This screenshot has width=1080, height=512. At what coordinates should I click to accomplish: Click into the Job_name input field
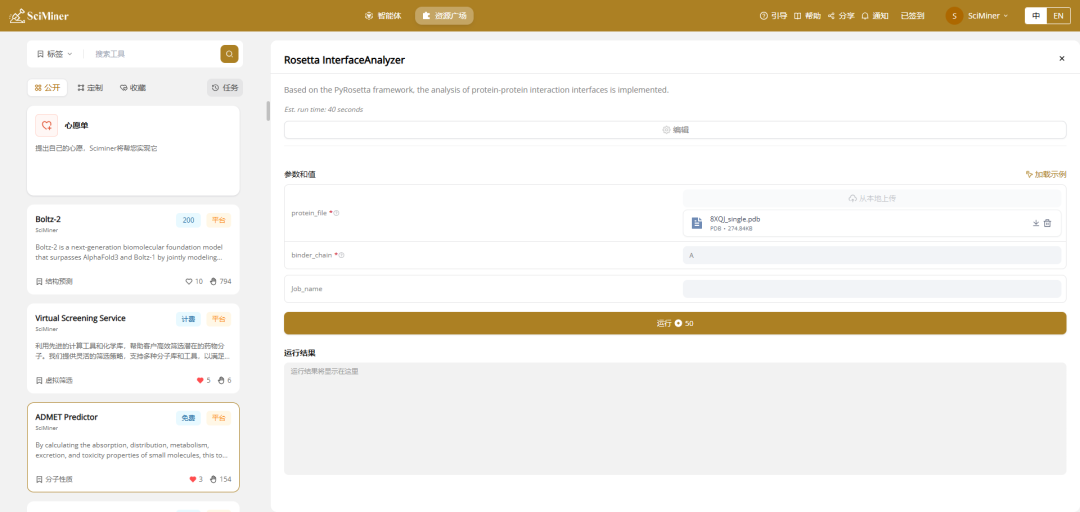click(x=871, y=289)
